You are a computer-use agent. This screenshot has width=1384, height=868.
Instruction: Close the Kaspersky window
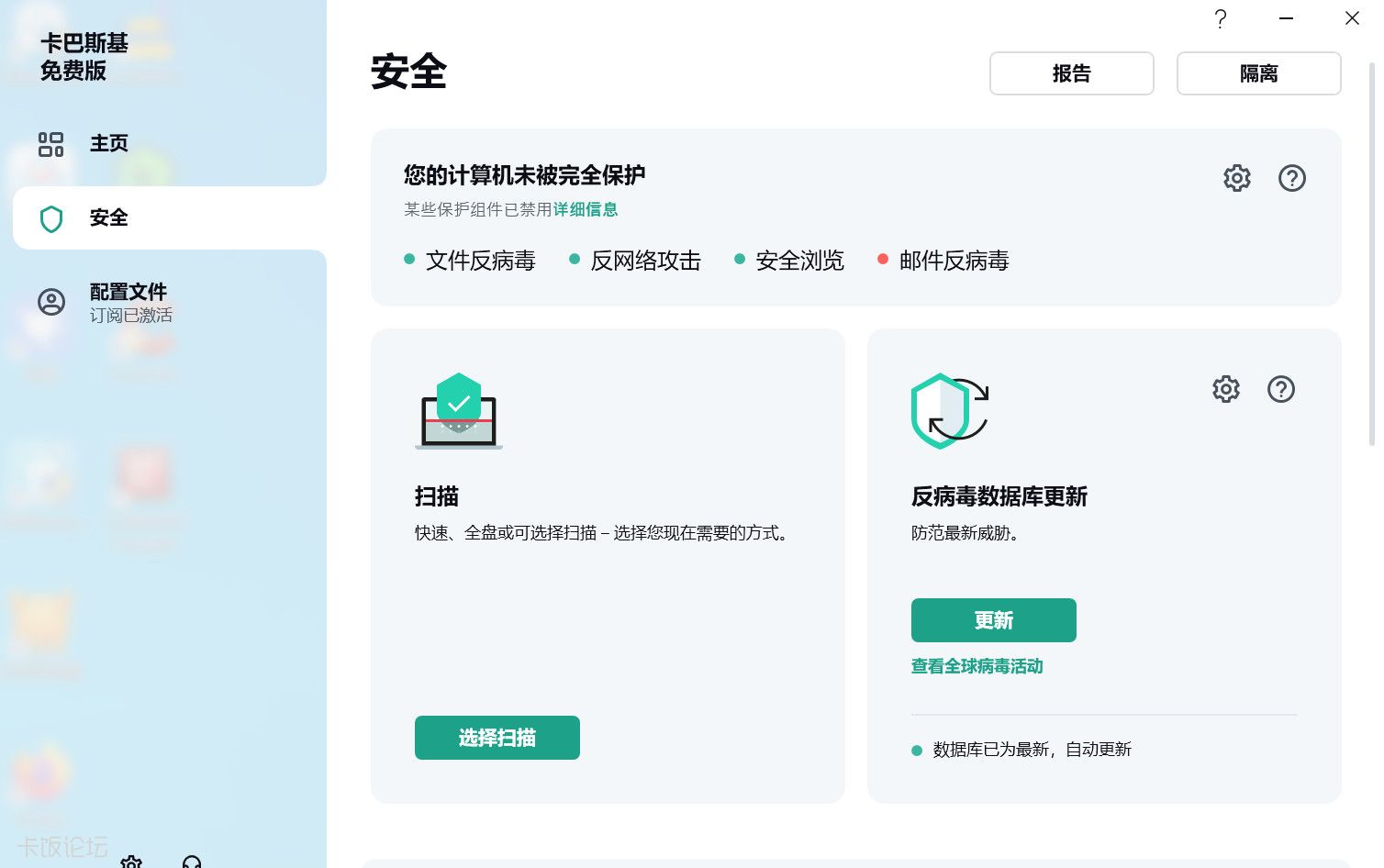coord(1352,18)
